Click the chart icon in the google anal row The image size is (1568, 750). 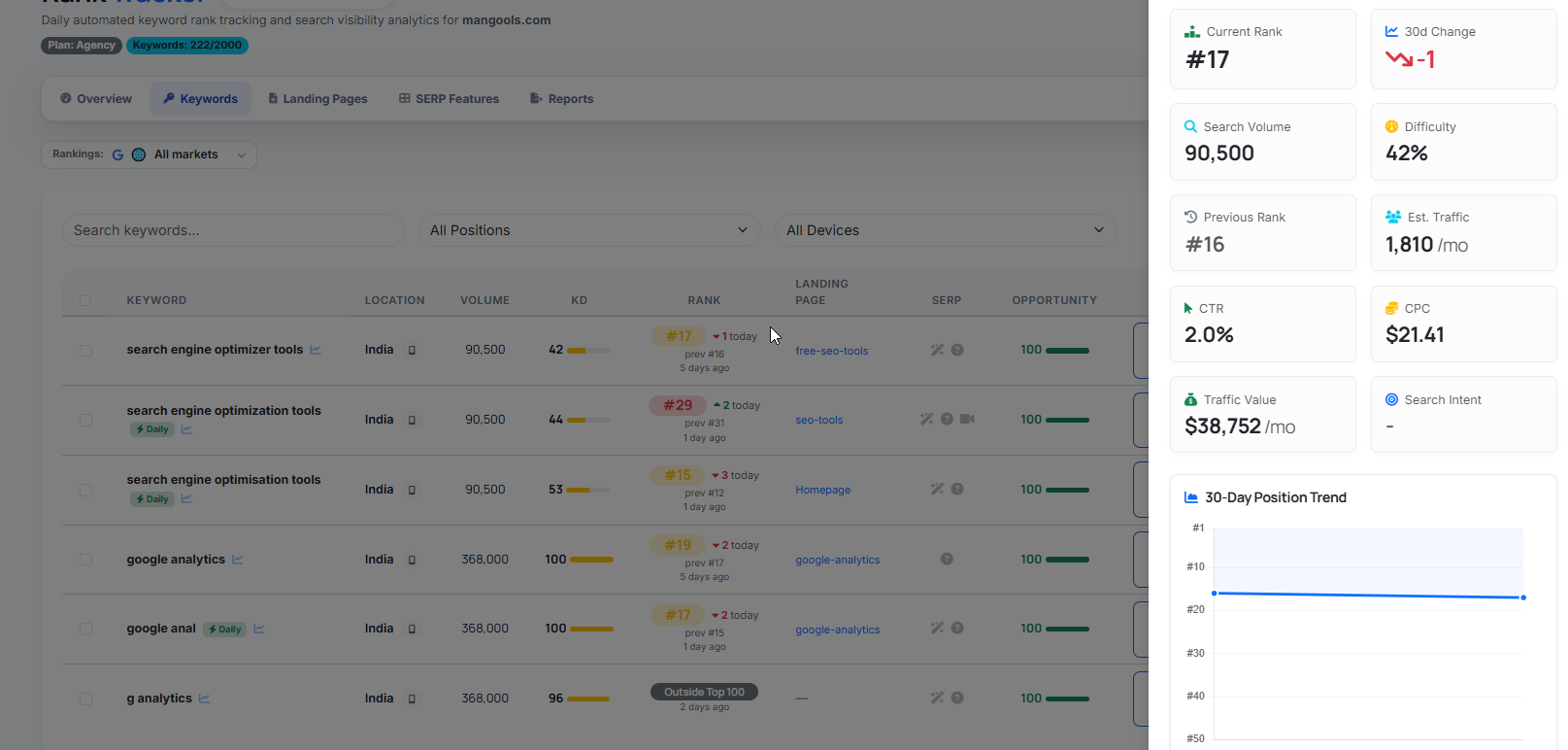pyautogui.click(x=259, y=629)
